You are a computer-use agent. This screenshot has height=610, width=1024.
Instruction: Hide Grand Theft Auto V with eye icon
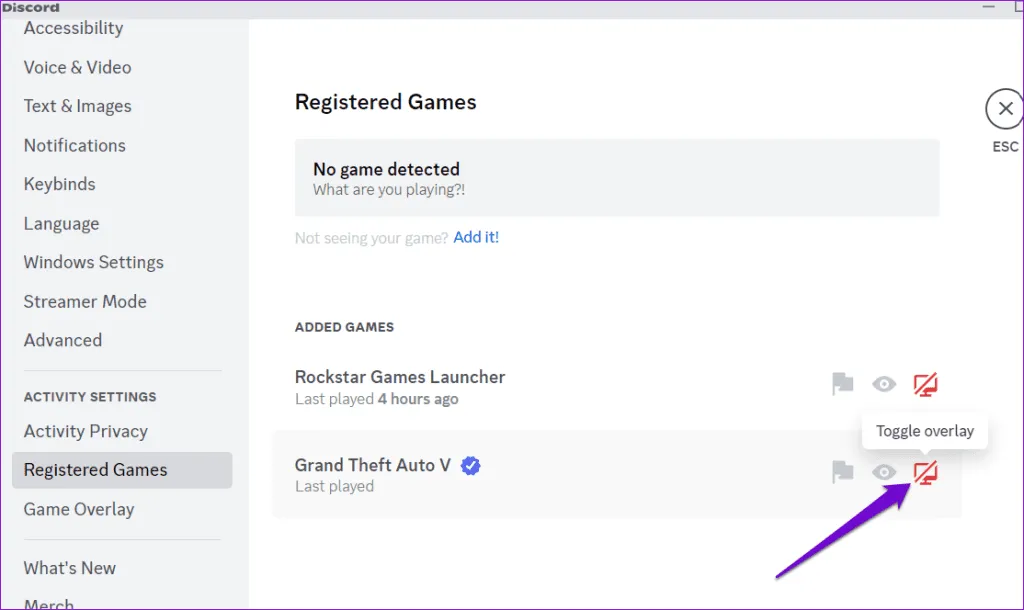pyautogui.click(x=884, y=472)
